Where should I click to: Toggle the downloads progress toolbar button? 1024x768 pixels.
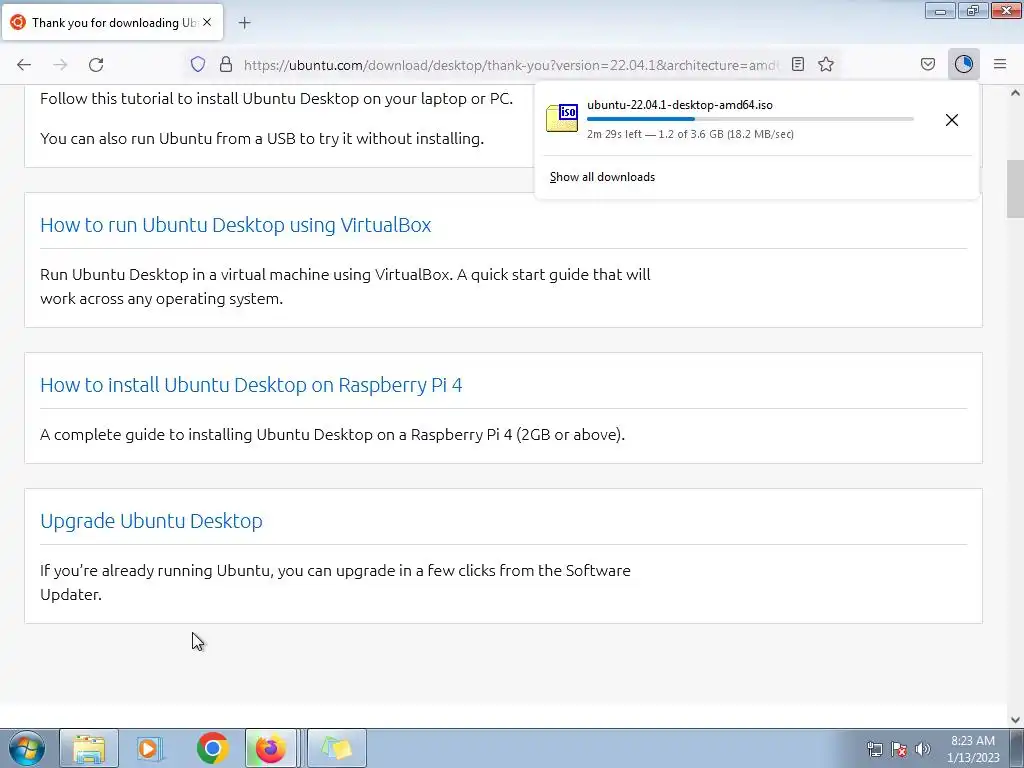(x=963, y=64)
